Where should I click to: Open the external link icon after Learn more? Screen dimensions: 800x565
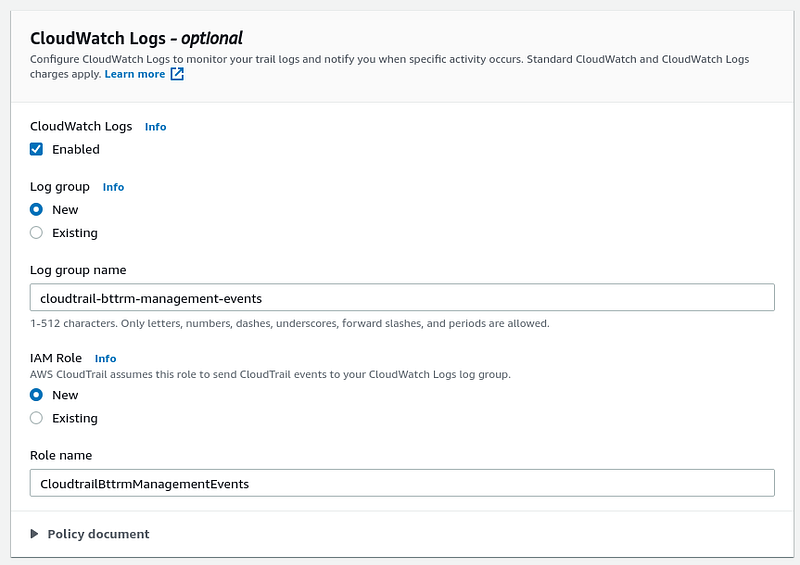(x=177, y=74)
